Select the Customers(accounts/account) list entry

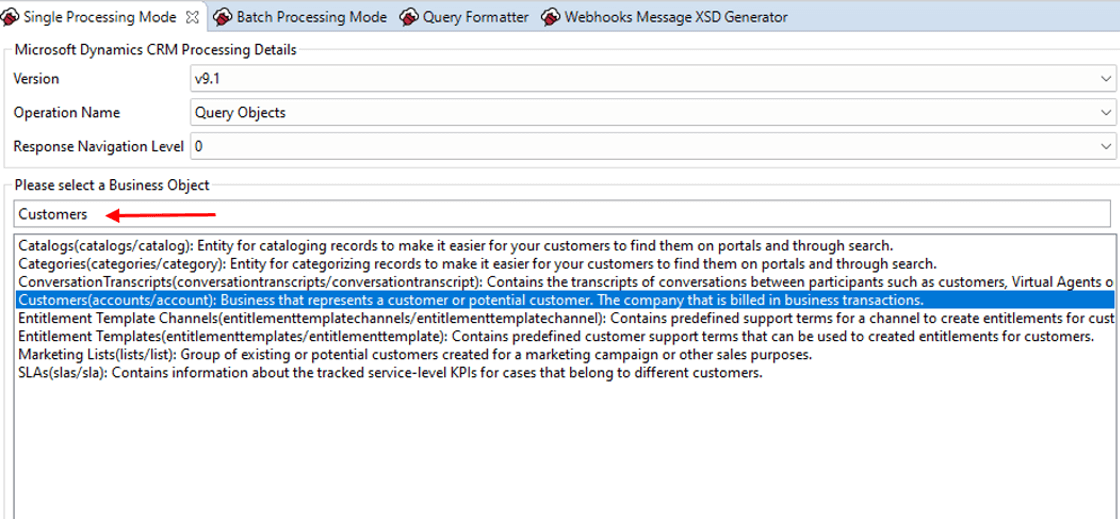pos(564,299)
